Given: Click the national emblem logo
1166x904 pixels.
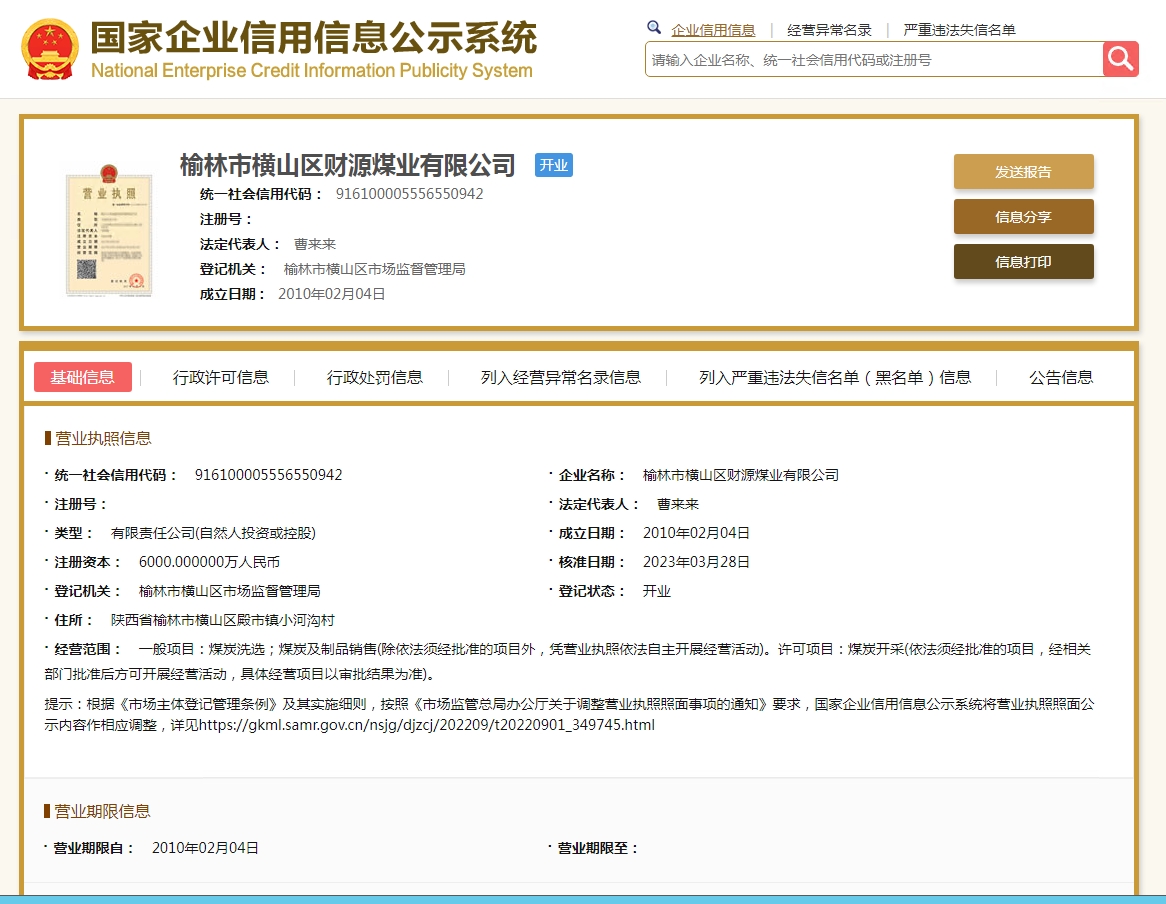Looking at the screenshot, I should coord(49,48).
